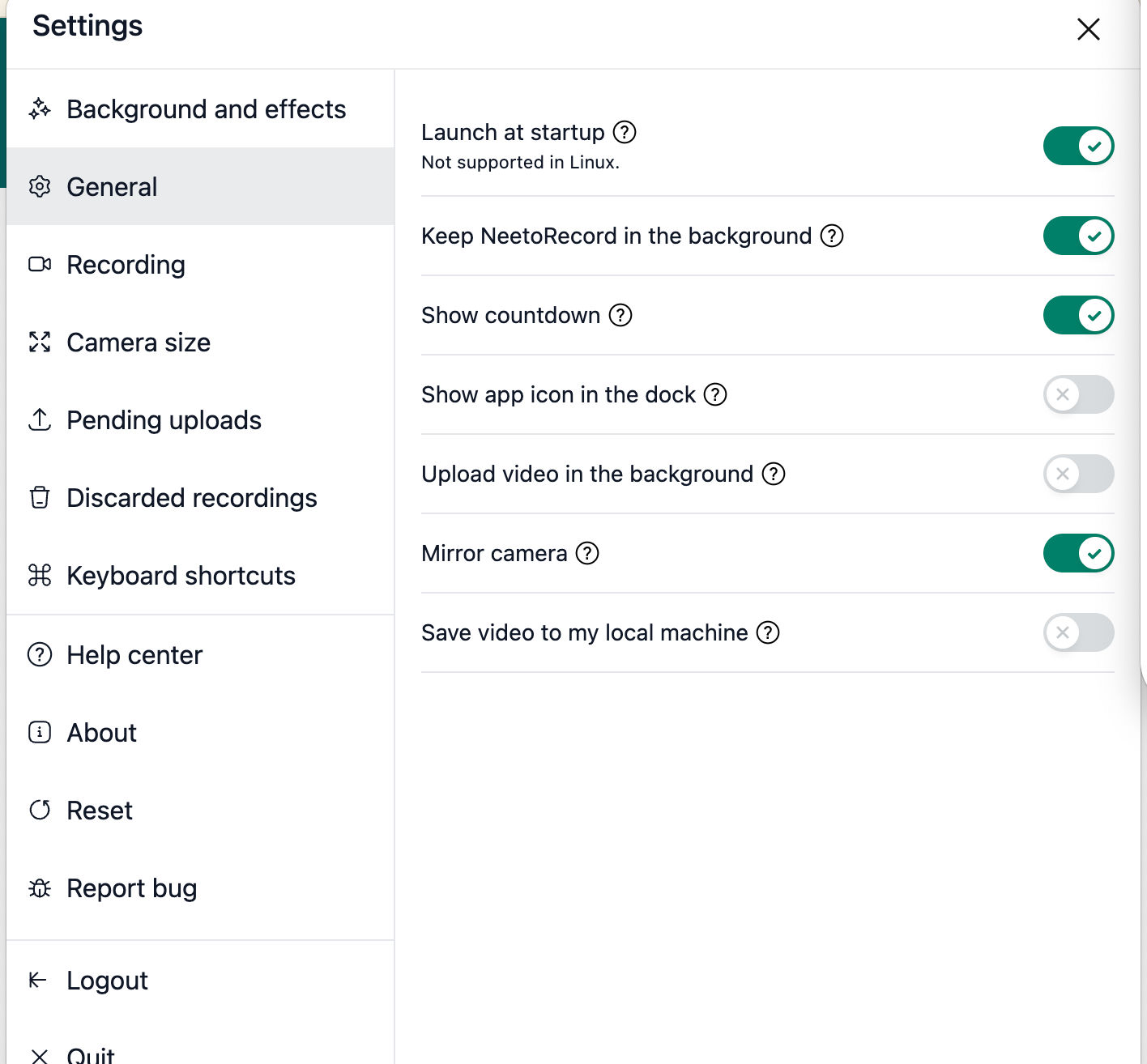Click help icon beside Mirror camera
1147x1064 pixels.
(x=587, y=553)
